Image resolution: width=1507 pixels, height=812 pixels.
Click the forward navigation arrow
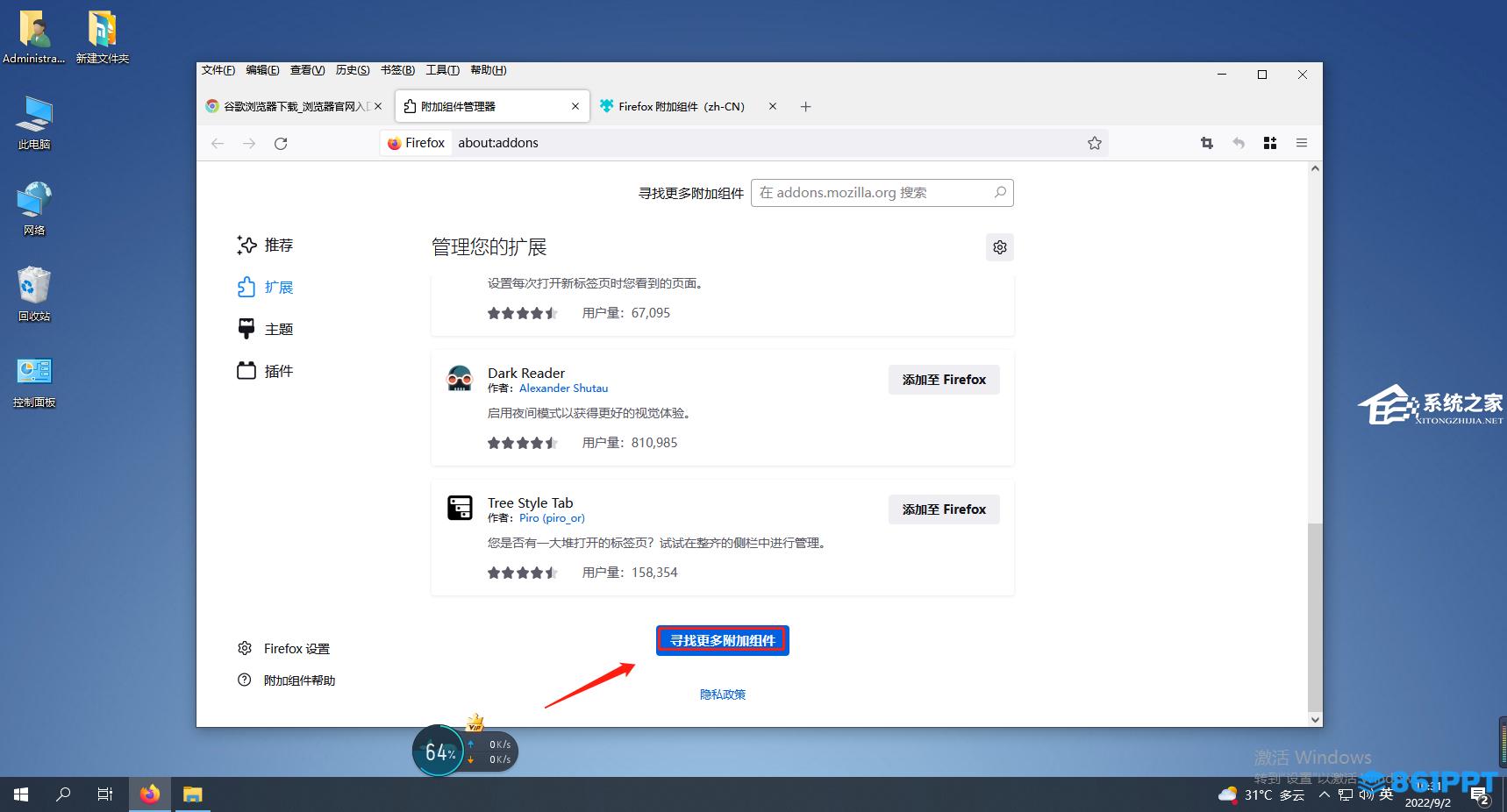(249, 143)
